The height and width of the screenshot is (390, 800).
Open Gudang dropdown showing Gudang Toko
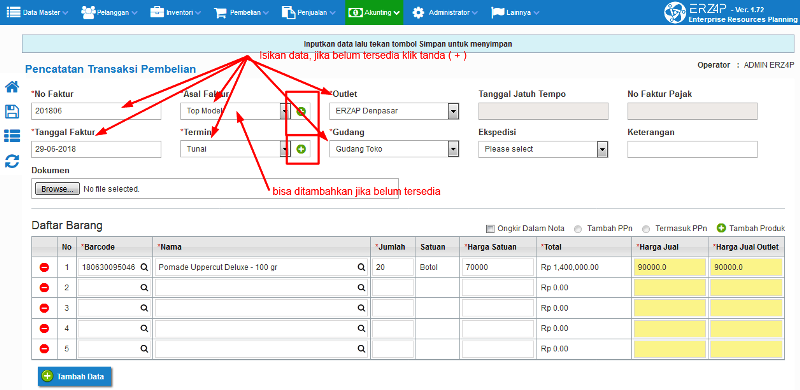(x=394, y=149)
